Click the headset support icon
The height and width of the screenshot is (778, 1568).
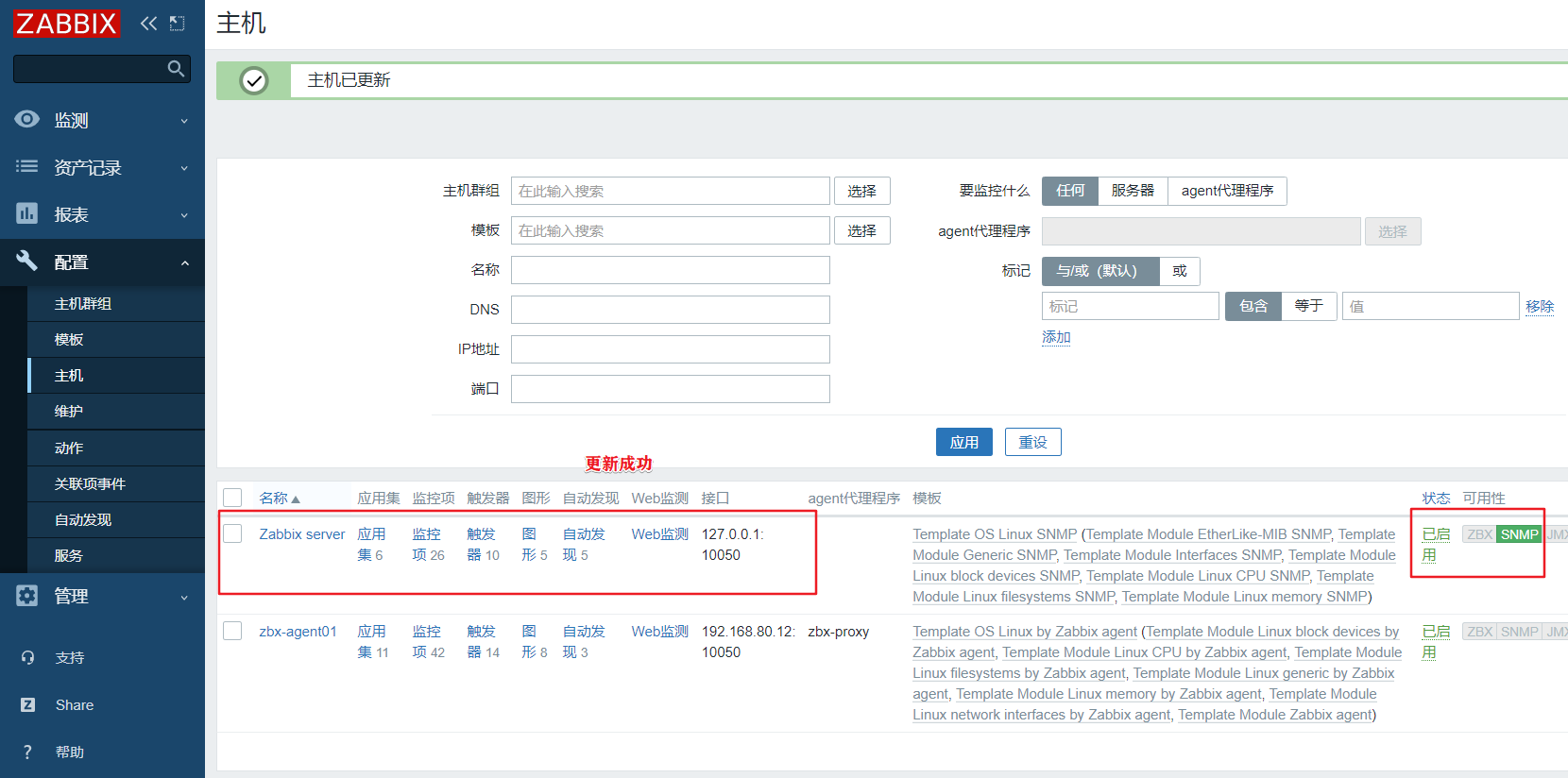coord(27,657)
